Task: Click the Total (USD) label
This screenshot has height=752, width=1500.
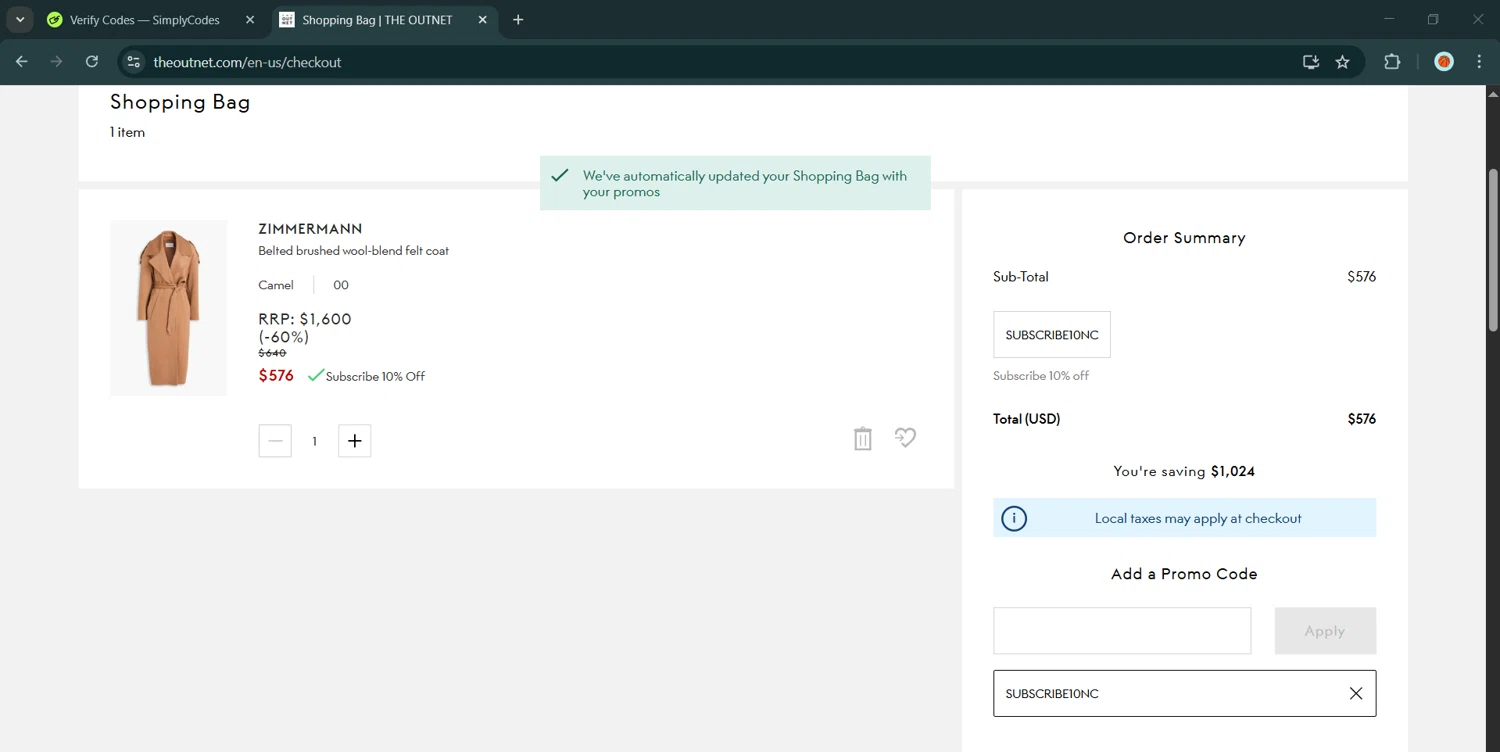Action: 1026,419
